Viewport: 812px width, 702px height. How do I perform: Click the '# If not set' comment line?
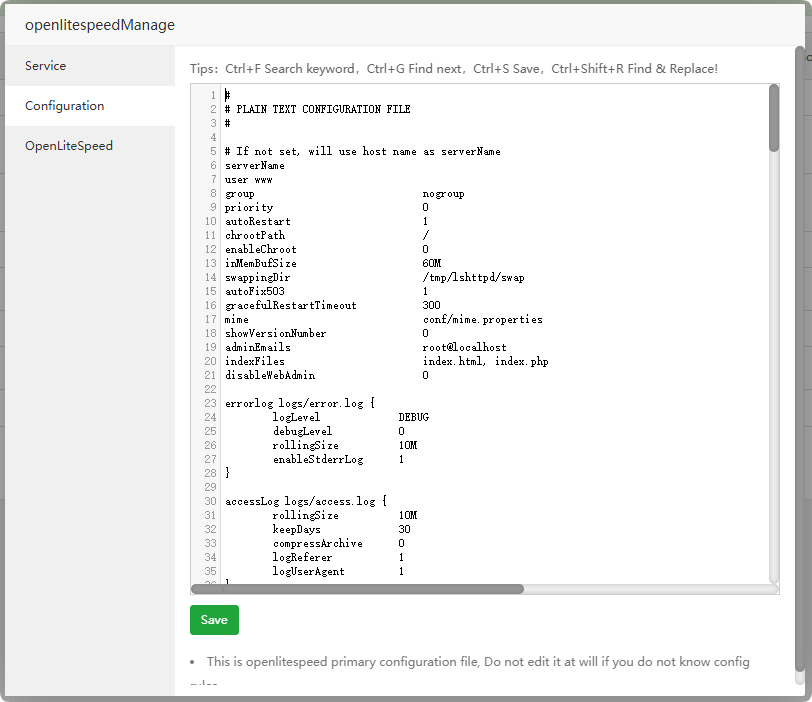[x=362, y=152]
